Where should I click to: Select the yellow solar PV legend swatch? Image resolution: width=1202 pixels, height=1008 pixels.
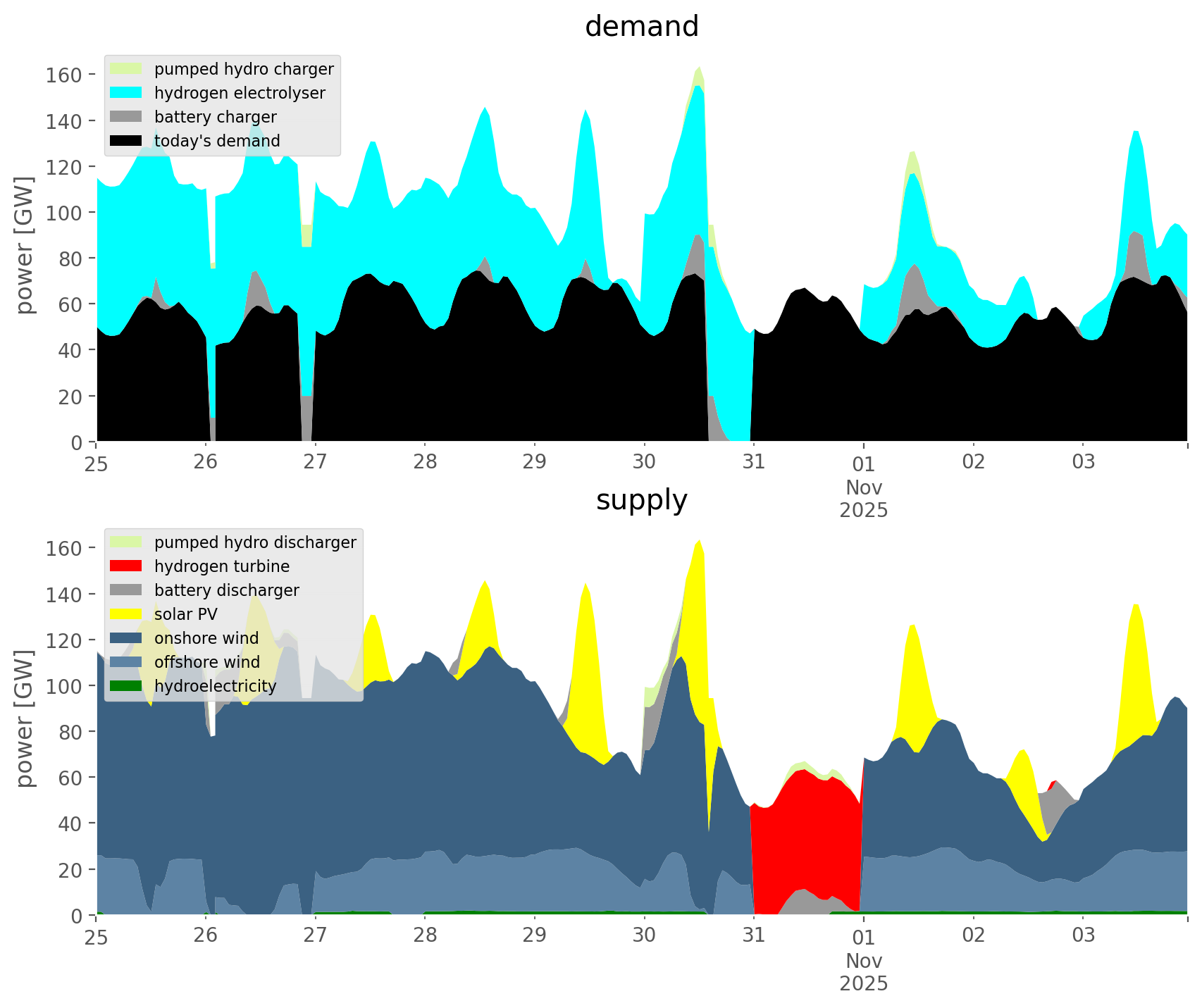126,614
